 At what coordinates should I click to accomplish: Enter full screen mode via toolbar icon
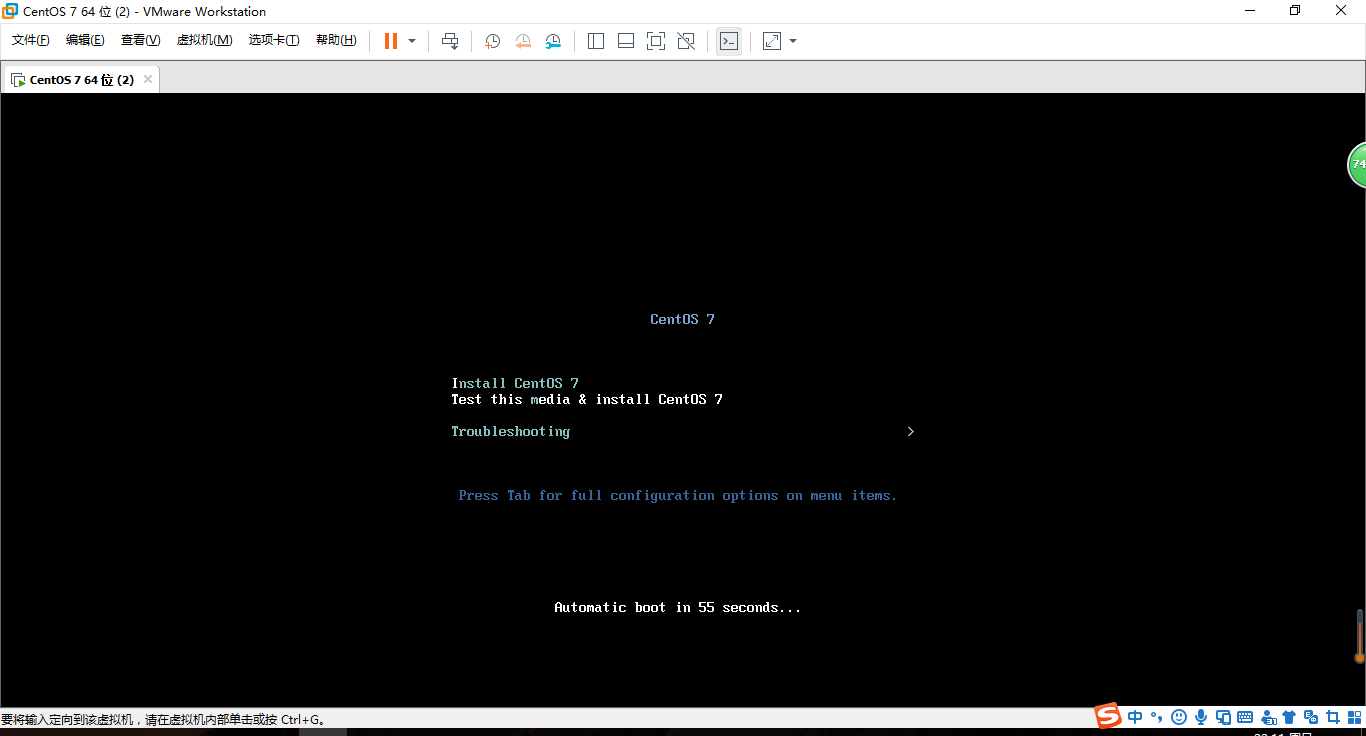pos(656,41)
